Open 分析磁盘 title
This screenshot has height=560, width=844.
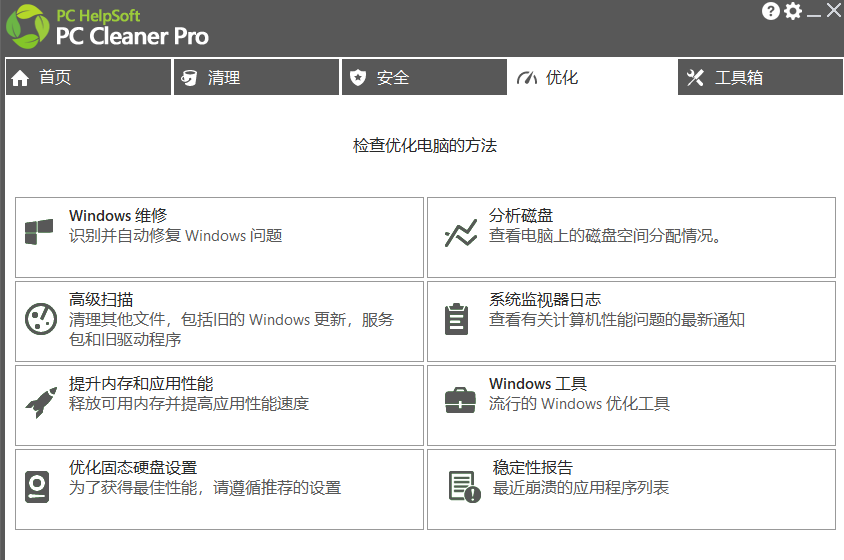521,215
